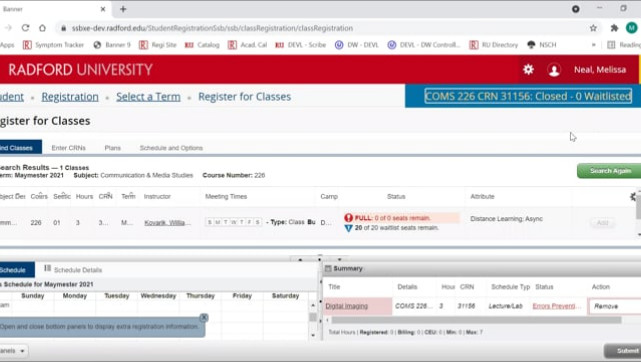The width and height of the screenshot is (641, 362).
Task: Click the 31156 CRN cell in Summary
Action: [x=466, y=306]
